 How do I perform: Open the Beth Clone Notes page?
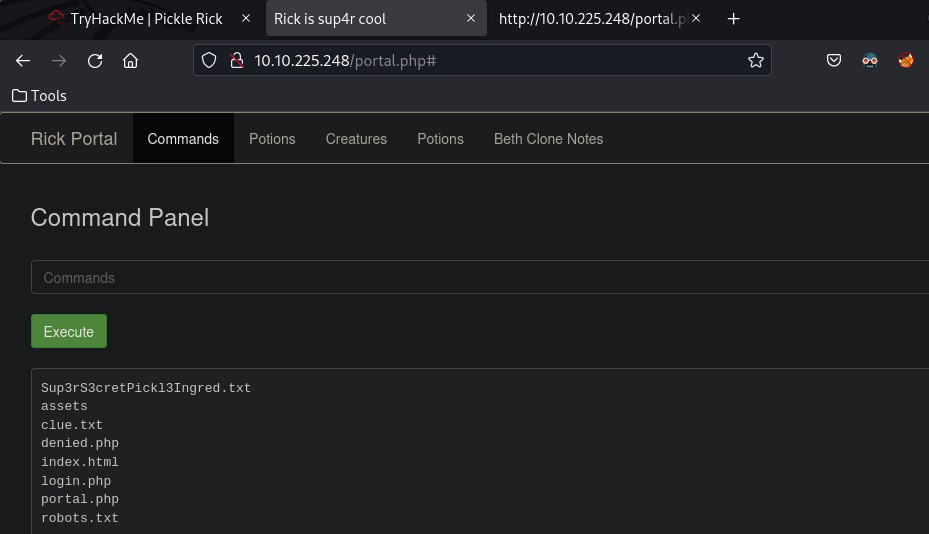pos(548,139)
